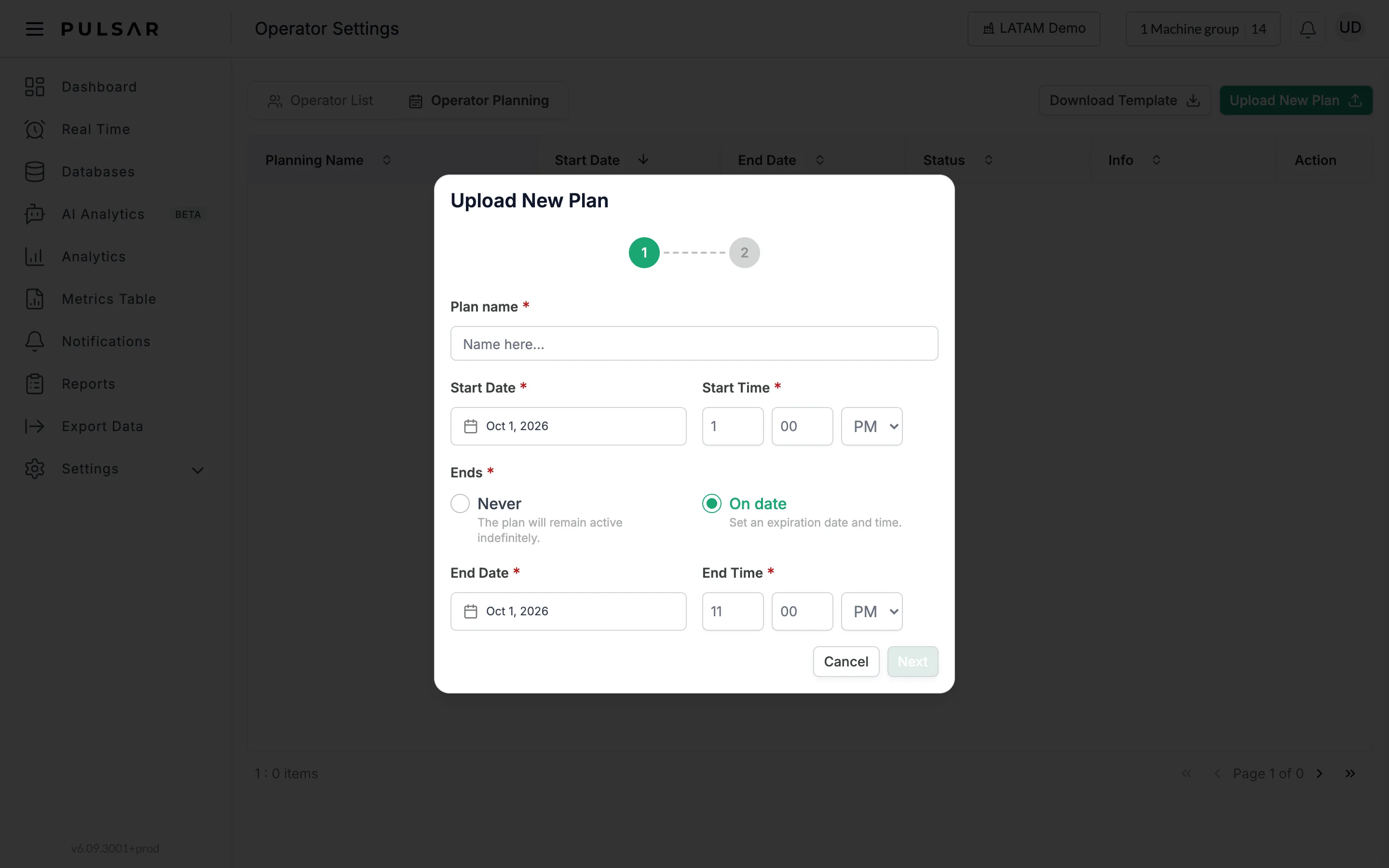Click the Real Time clock icon
The height and width of the screenshot is (868, 1389).
pyautogui.click(x=34, y=129)
